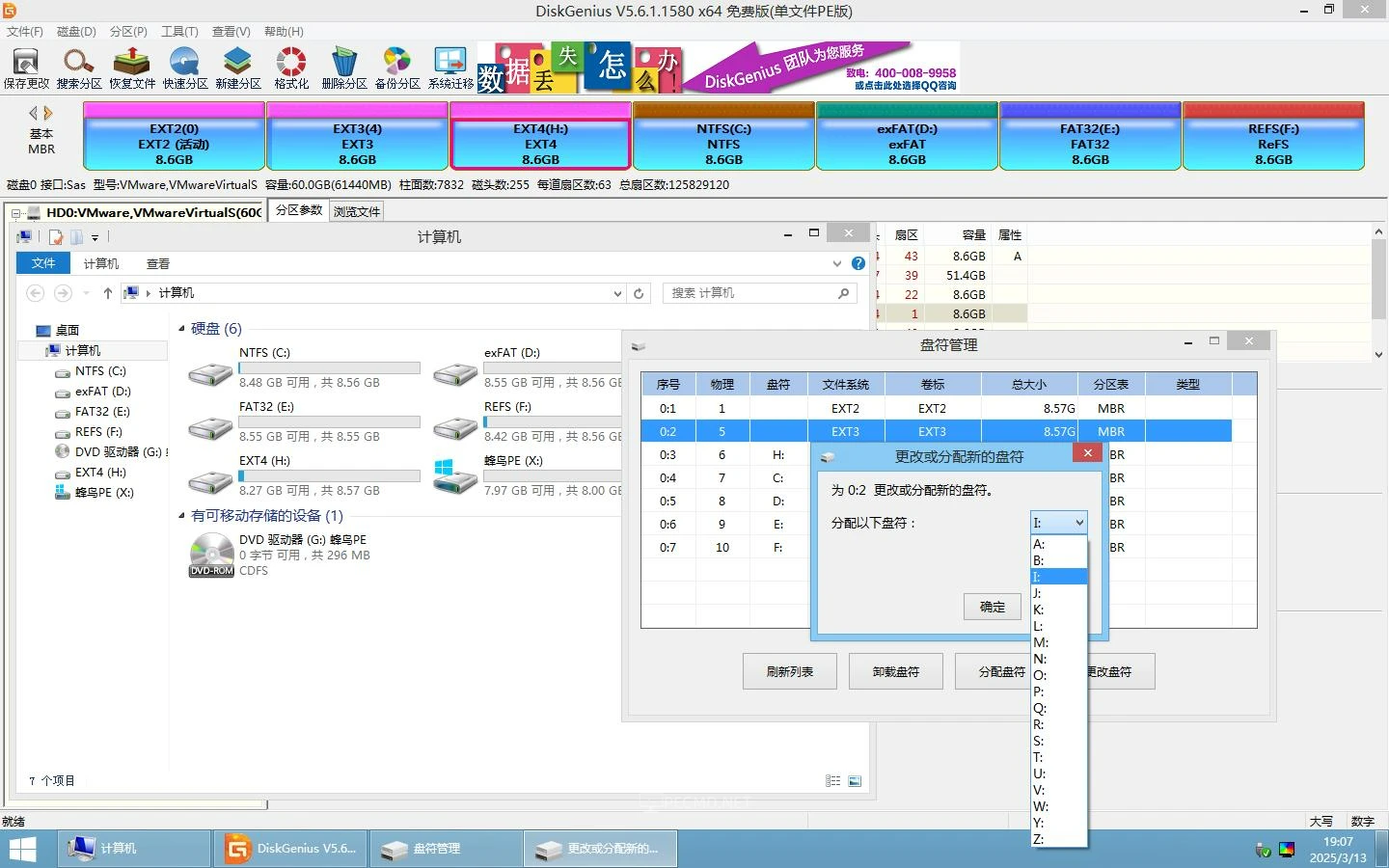
Task: Click the Explorer help question mark icon
Action: (x=858, y=263)
